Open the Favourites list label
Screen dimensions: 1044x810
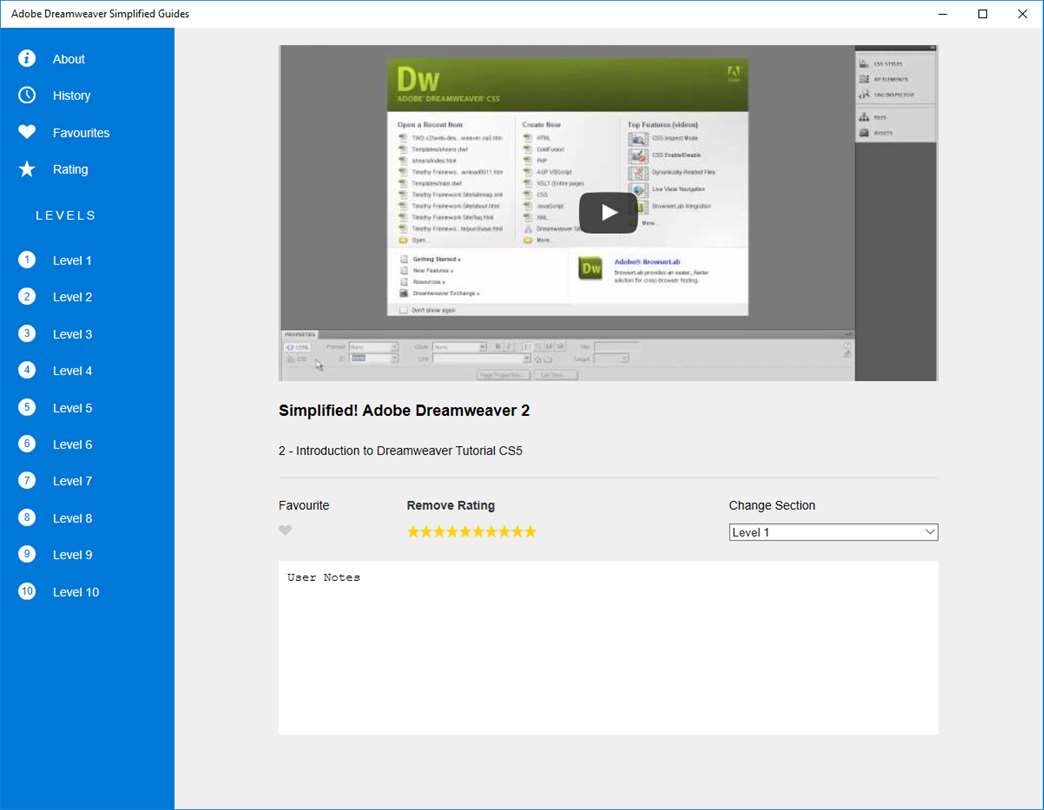tap(81, 133)
